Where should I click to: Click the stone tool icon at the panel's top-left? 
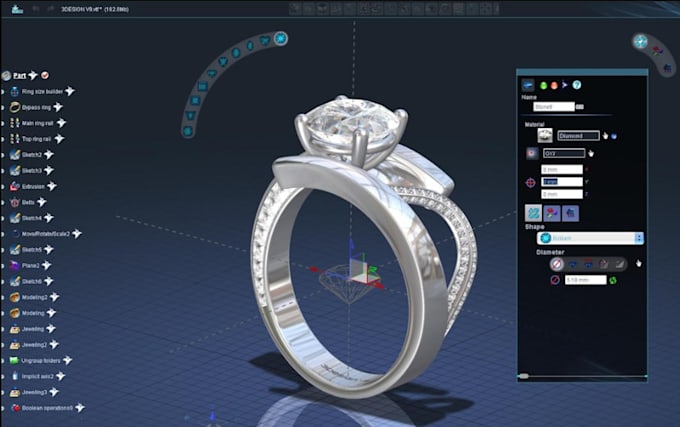click(528, 85)
